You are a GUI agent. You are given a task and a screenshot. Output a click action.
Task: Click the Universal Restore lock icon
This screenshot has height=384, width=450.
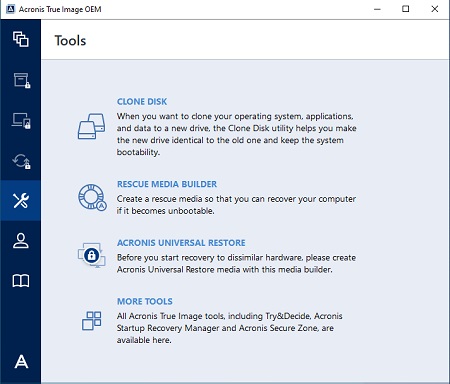92,255
